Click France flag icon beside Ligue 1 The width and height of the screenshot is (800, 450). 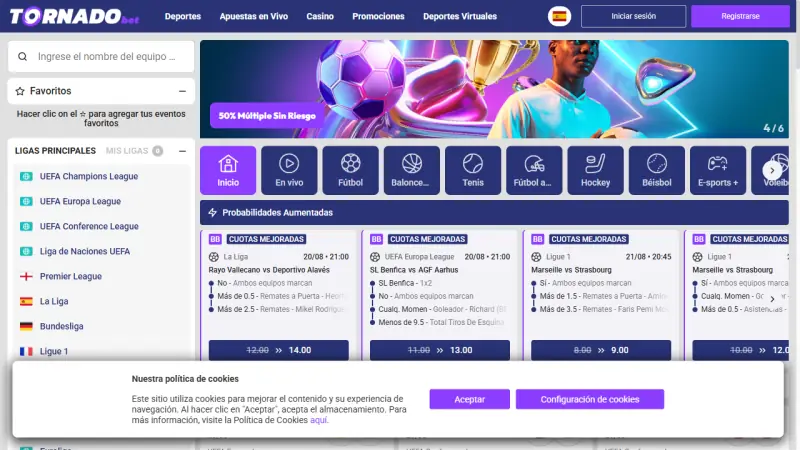26,352
